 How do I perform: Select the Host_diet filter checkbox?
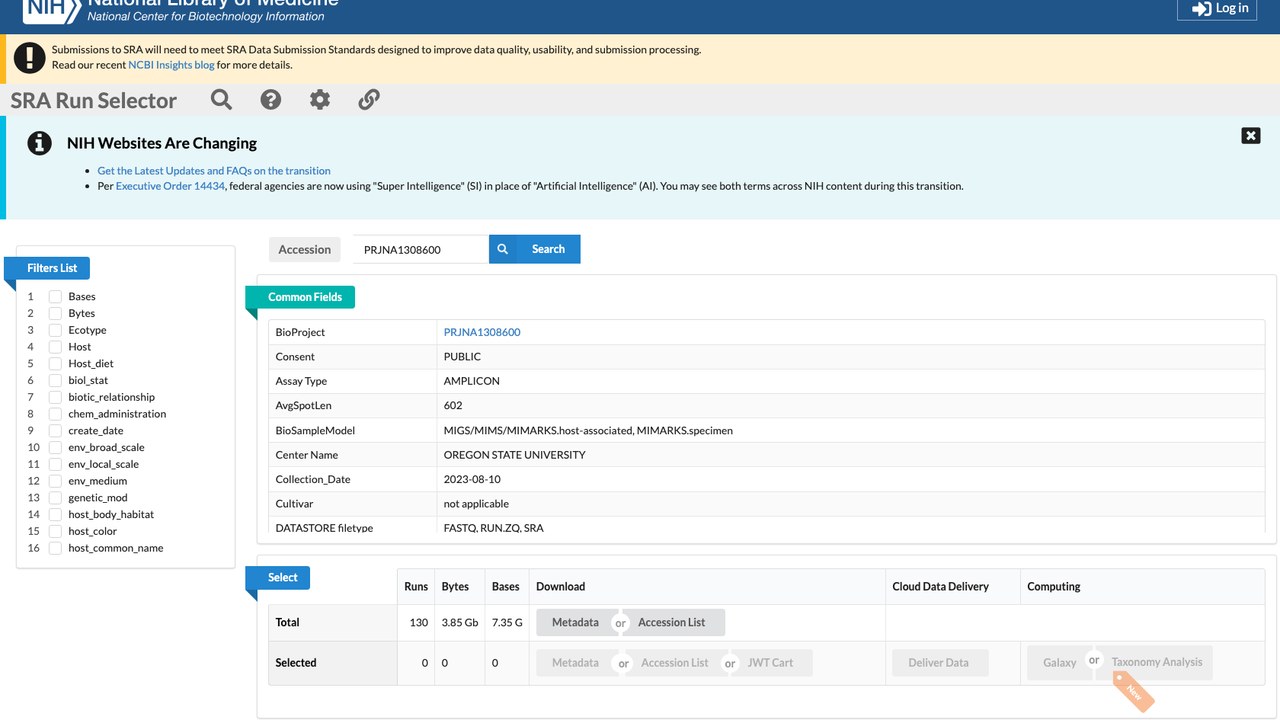(x=56, y=364)
